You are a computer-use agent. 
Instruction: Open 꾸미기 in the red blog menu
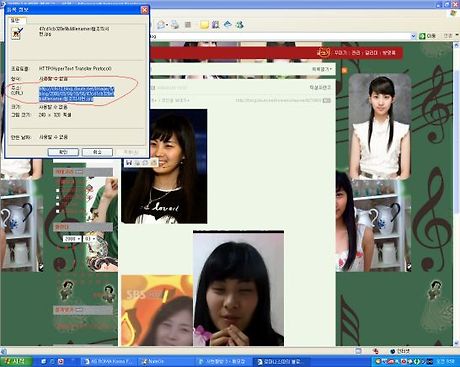coord(340,53)
